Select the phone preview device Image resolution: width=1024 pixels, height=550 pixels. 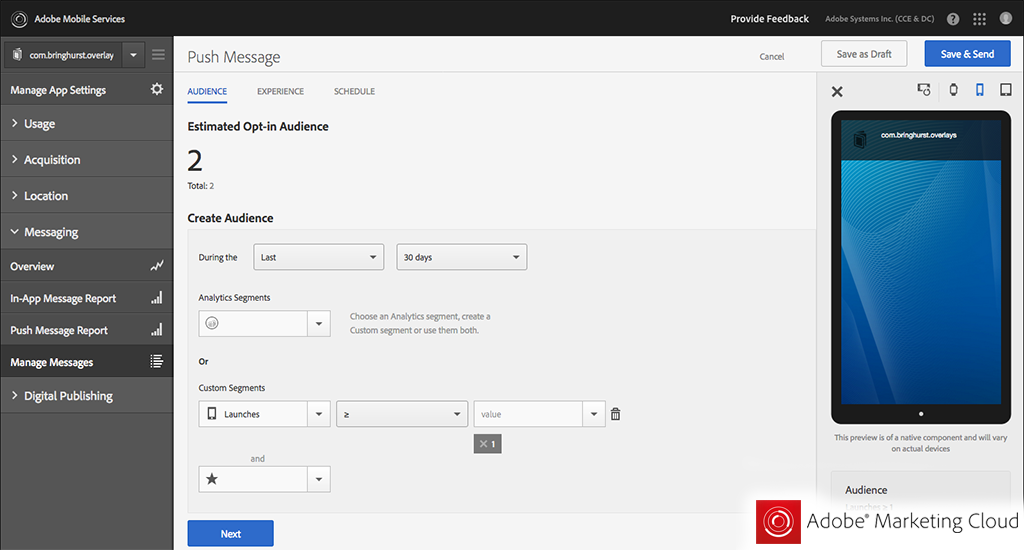coord(979,91)
